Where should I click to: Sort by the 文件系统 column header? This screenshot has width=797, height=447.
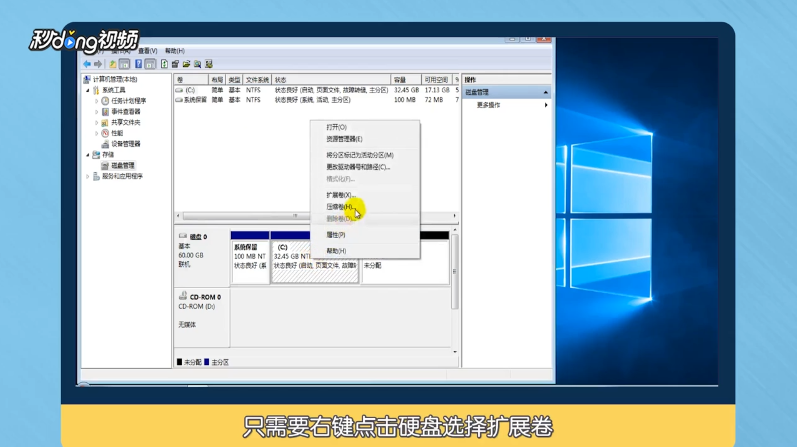click(257, 80)
